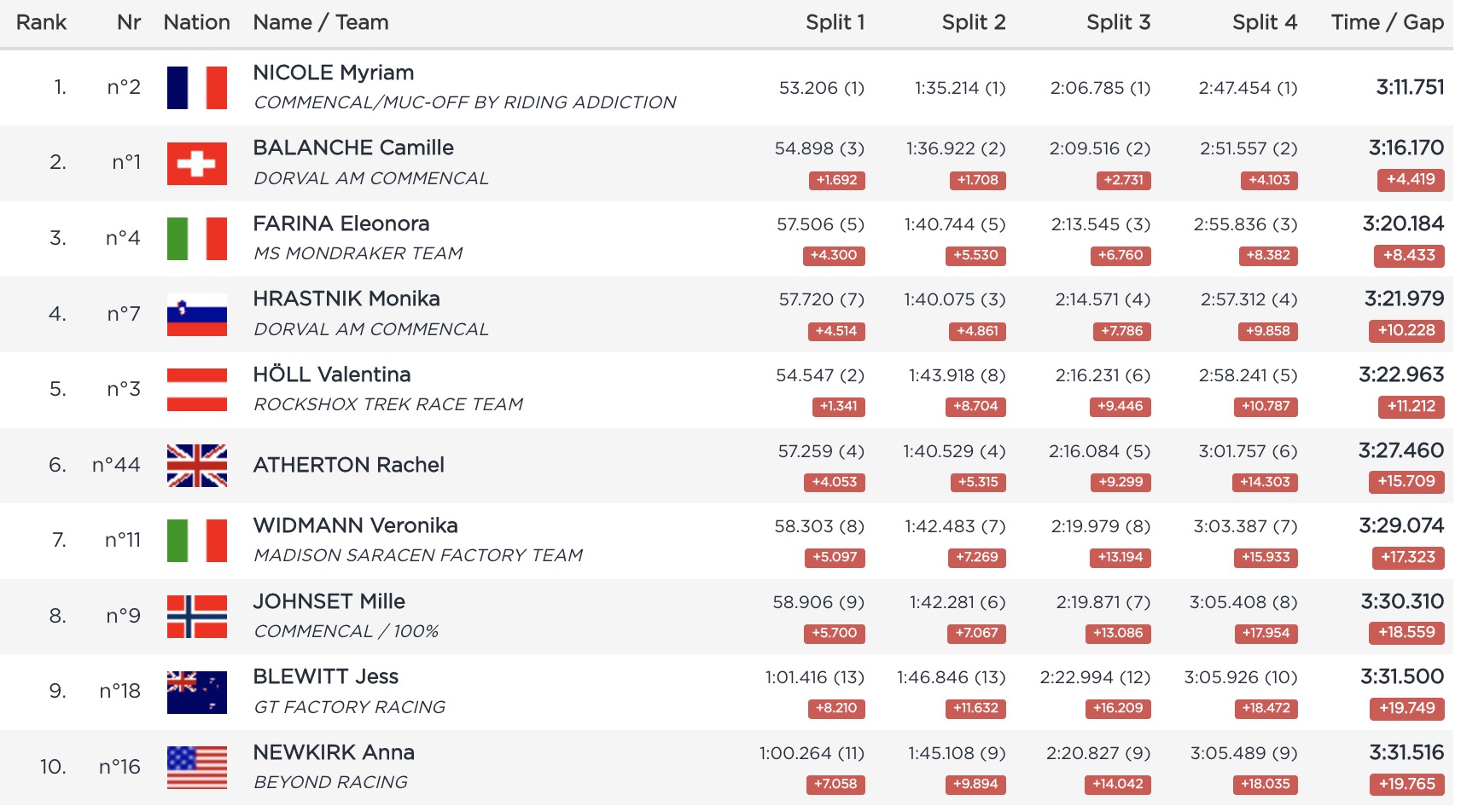Open ATHERTON Rachel's result entry

point(349,466)
